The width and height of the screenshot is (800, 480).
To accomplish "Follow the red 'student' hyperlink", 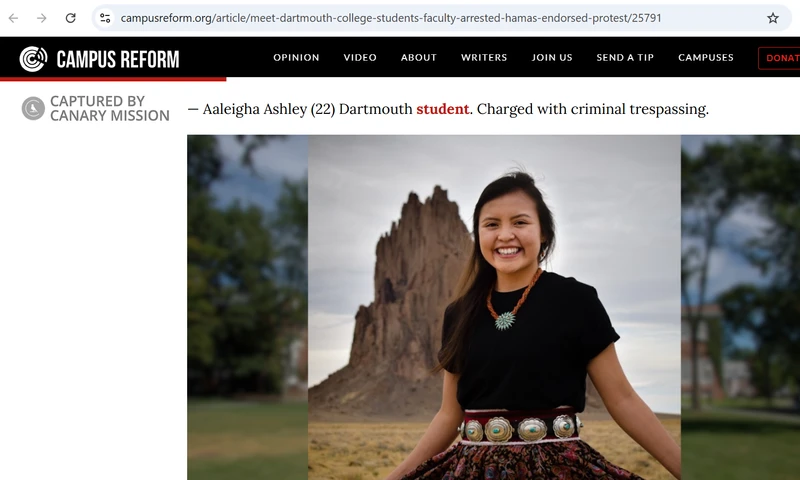I will [442, 109].
